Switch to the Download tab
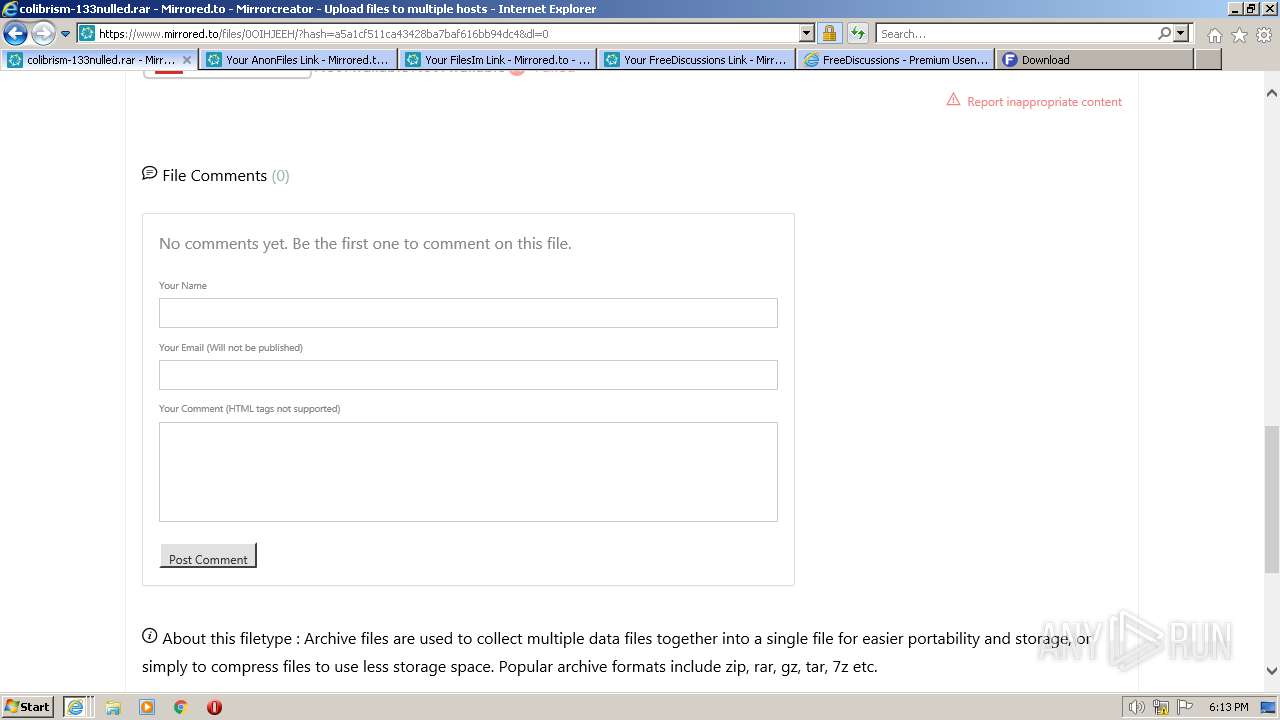1280x720 pixels. point(1095,60)
